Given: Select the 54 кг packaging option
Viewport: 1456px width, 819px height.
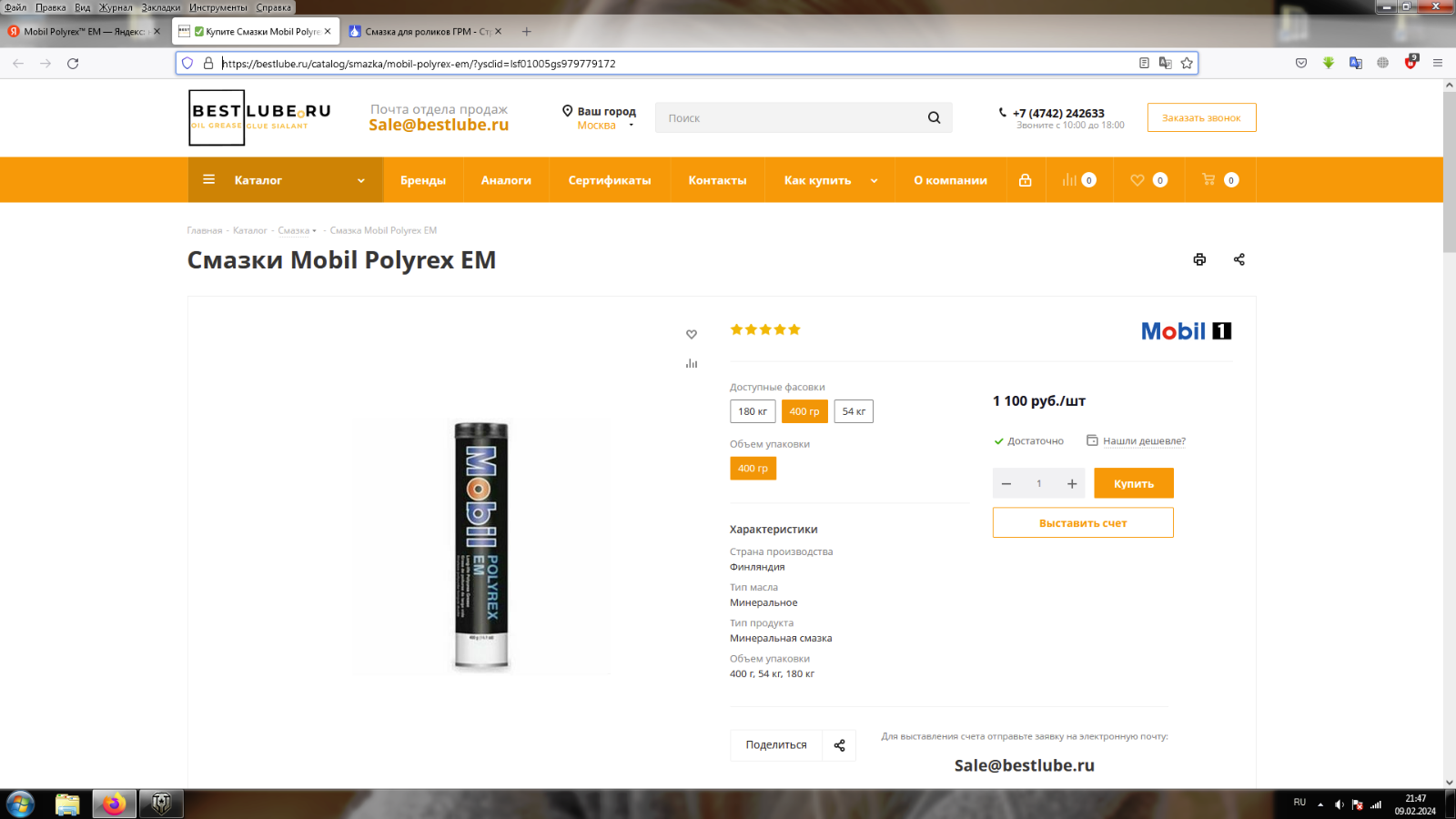Looking at the screenshot, I should (x=854, y=411).
